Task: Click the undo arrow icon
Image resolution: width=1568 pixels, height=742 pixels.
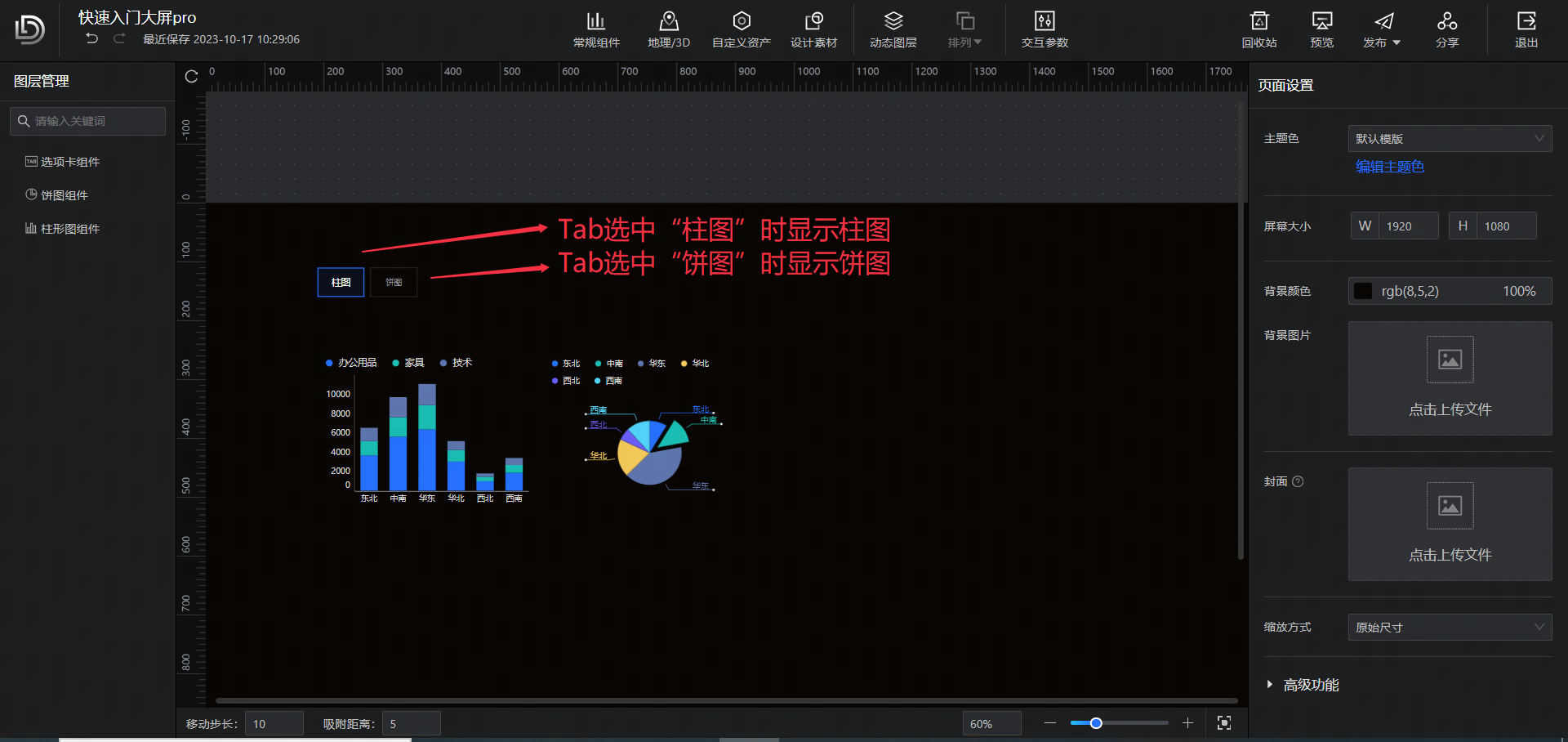Action: 92,39
